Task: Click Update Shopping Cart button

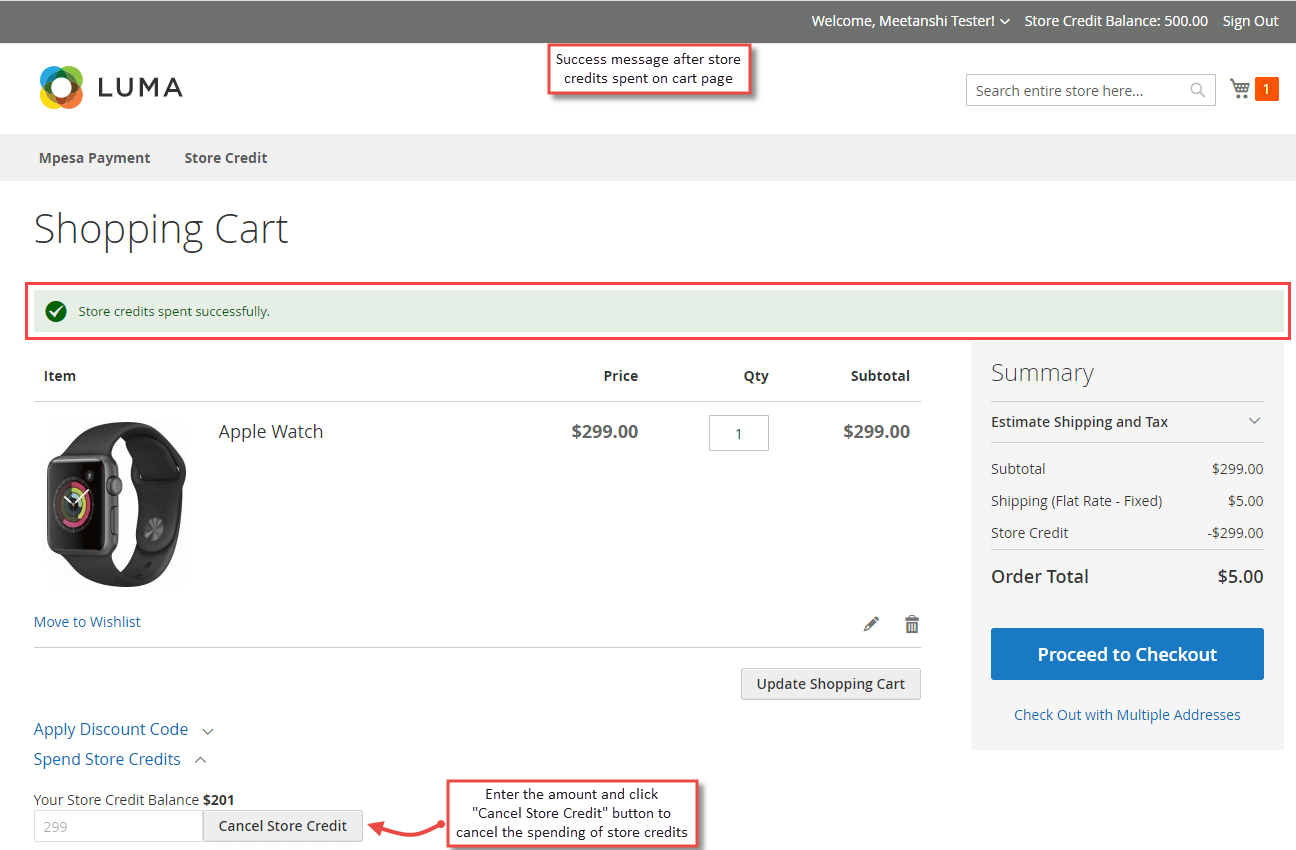Action: (x=831, y=684)
